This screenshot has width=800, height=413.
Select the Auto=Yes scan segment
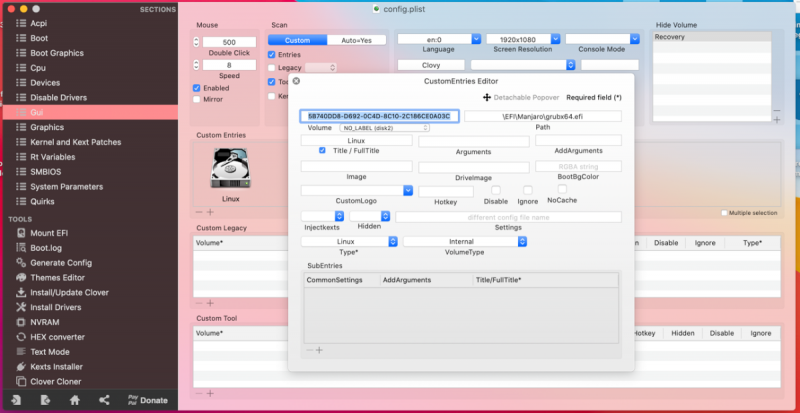pyautogui.click(x=357, y=40)
